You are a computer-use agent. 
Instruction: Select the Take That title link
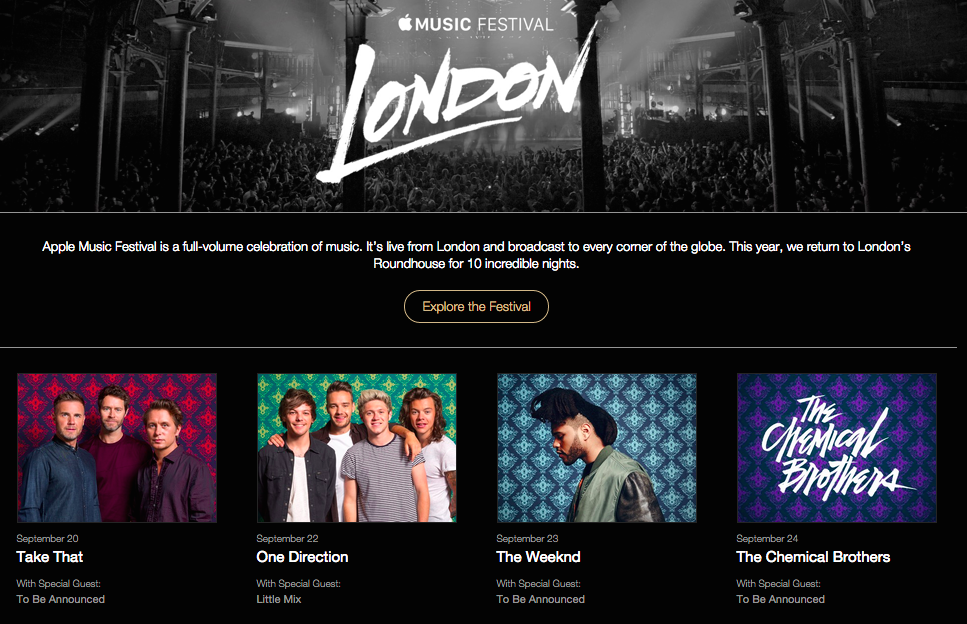click(50, 557)
